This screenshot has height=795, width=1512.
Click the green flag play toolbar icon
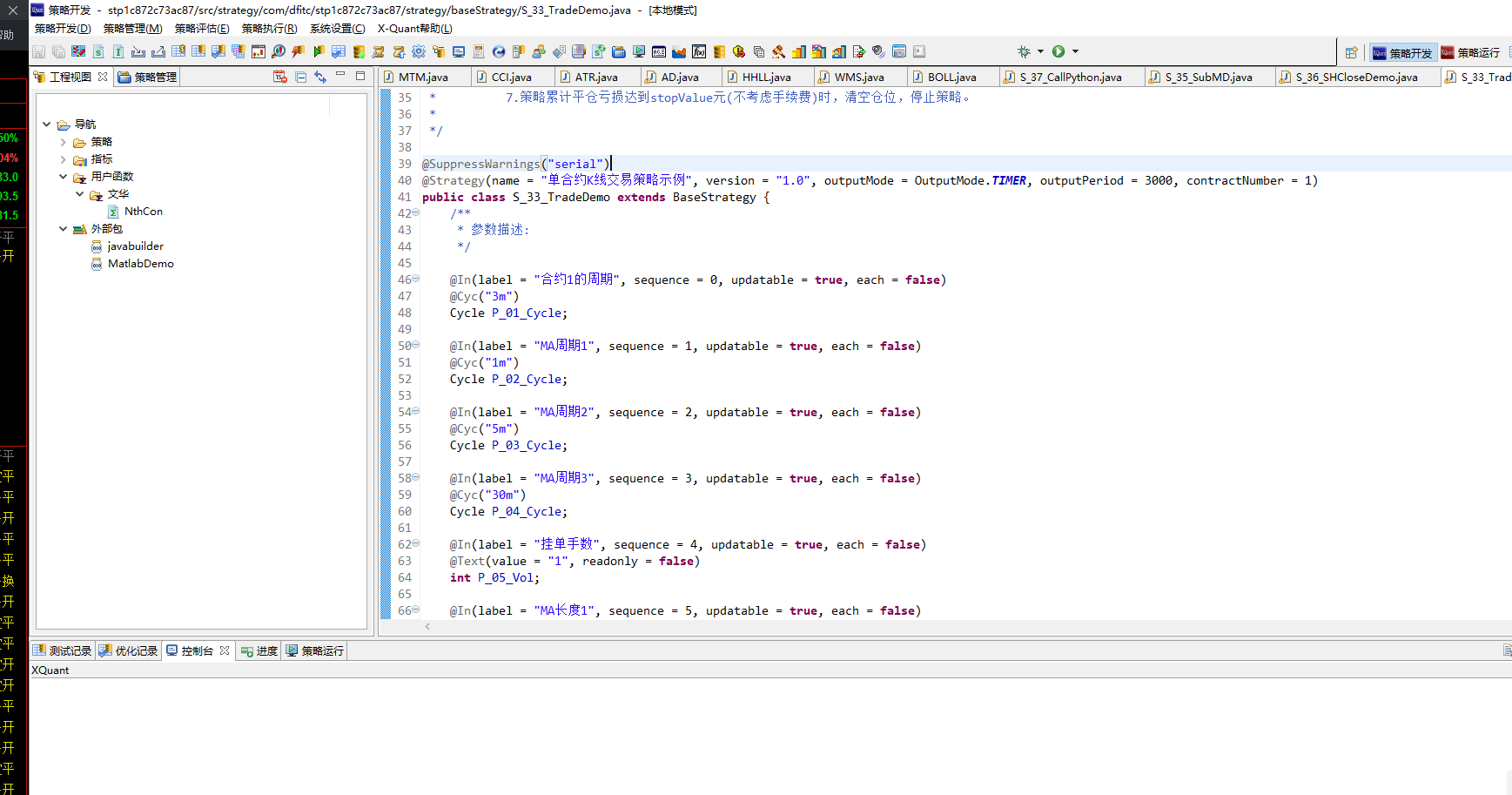pos(319,51)
